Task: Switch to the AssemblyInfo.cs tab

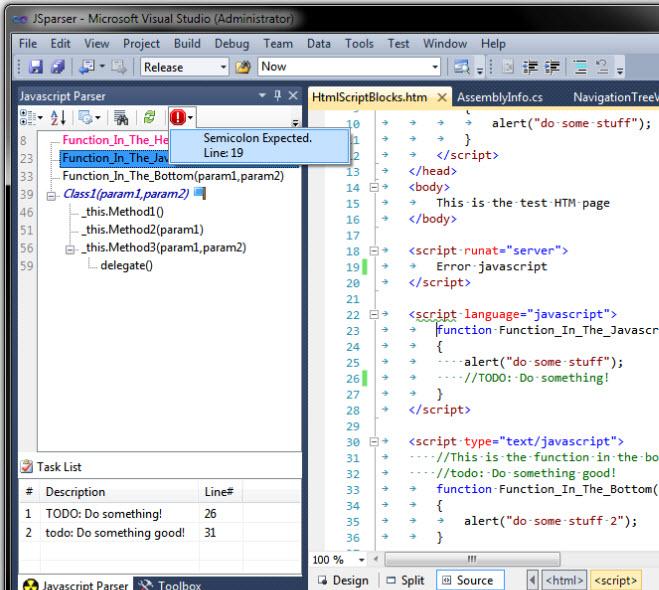Action: (499, 97)
